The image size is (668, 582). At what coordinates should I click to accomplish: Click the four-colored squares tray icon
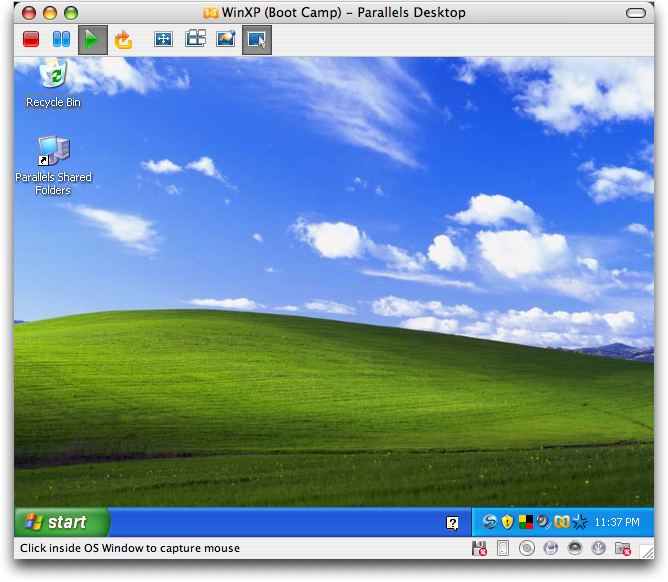coord(526,522)
